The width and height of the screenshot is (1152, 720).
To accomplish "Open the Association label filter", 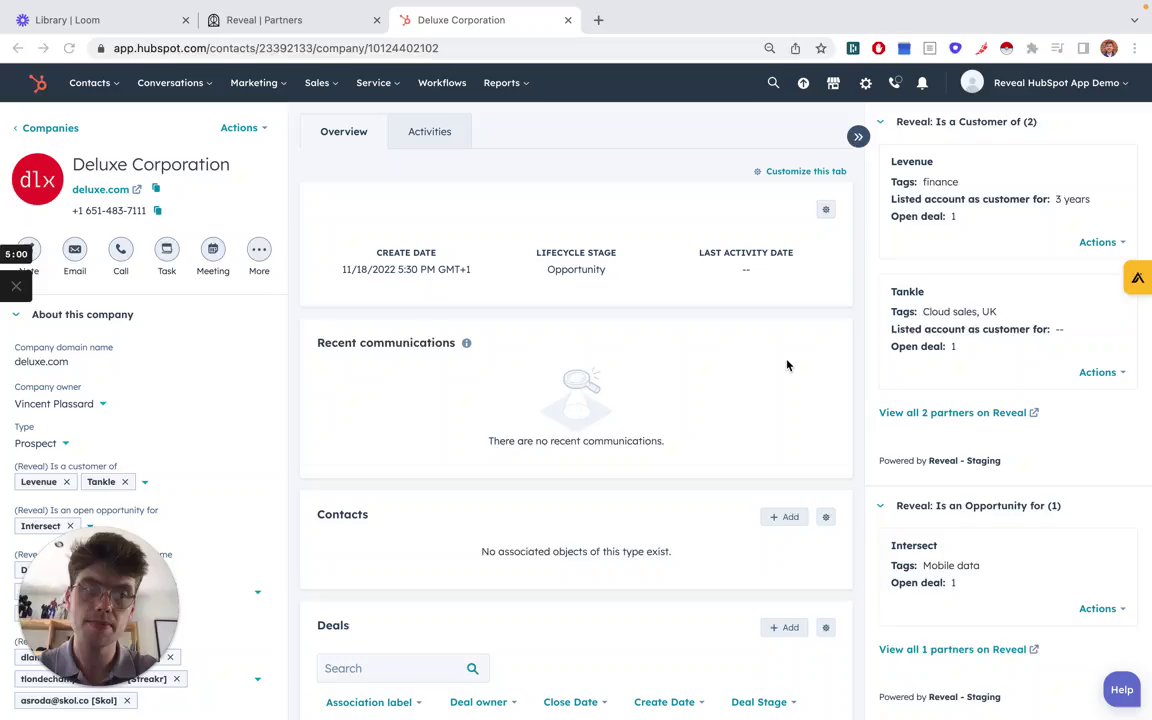I will coord(374,702).
